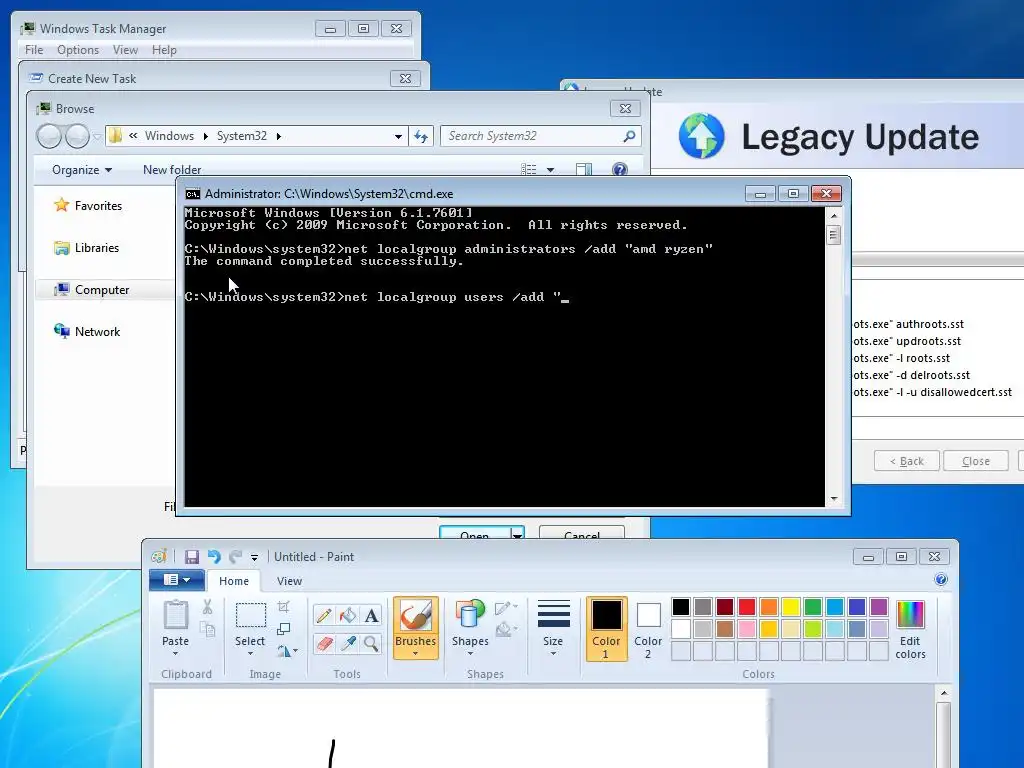The width and height of the screenshot is (1024, 768).
Task: Click the search magnifier in Search System32
Action: pos(629,136)
